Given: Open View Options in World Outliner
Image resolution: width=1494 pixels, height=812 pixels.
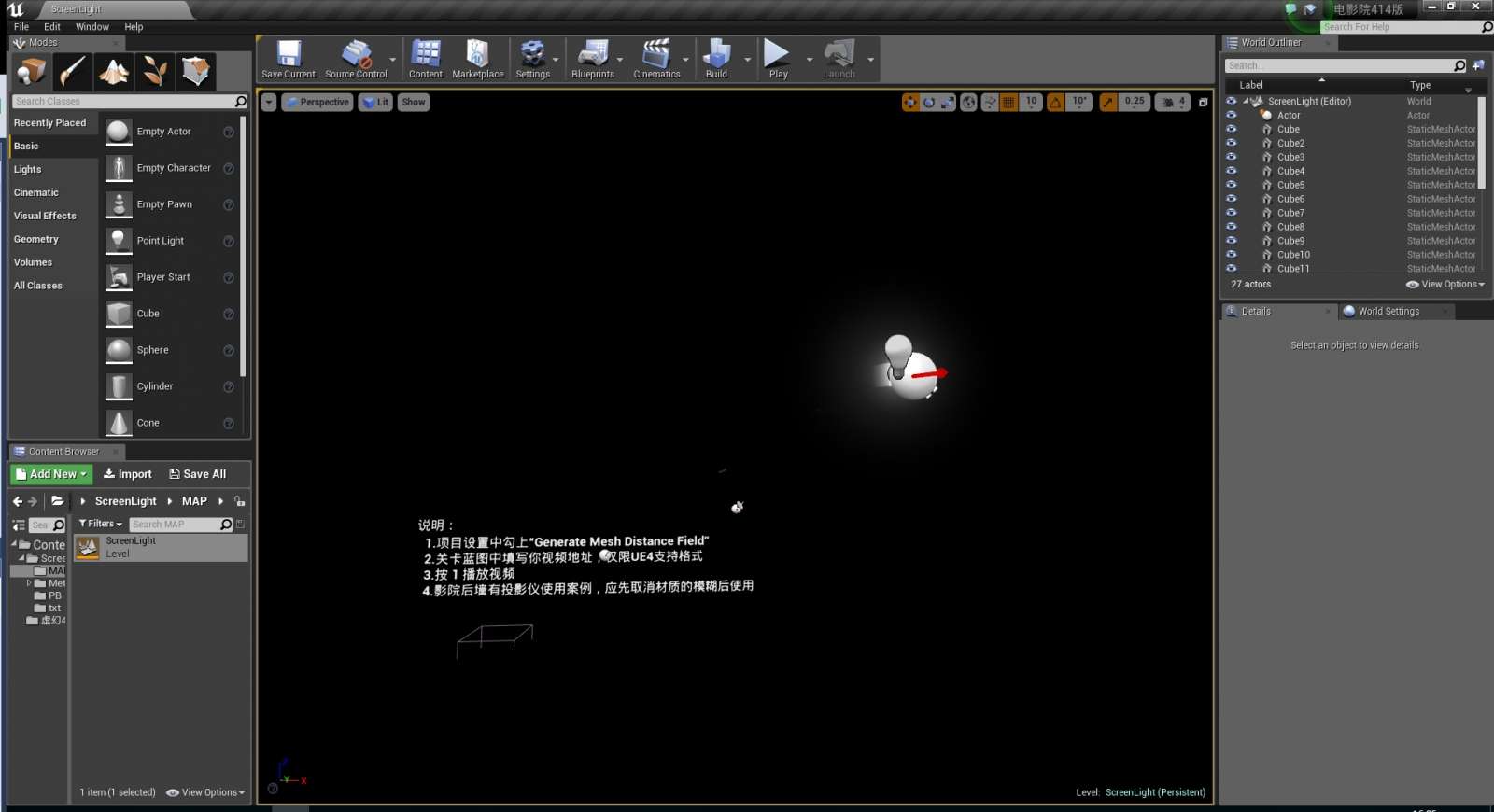Looking at the screenshot, I should (1445, 285).
